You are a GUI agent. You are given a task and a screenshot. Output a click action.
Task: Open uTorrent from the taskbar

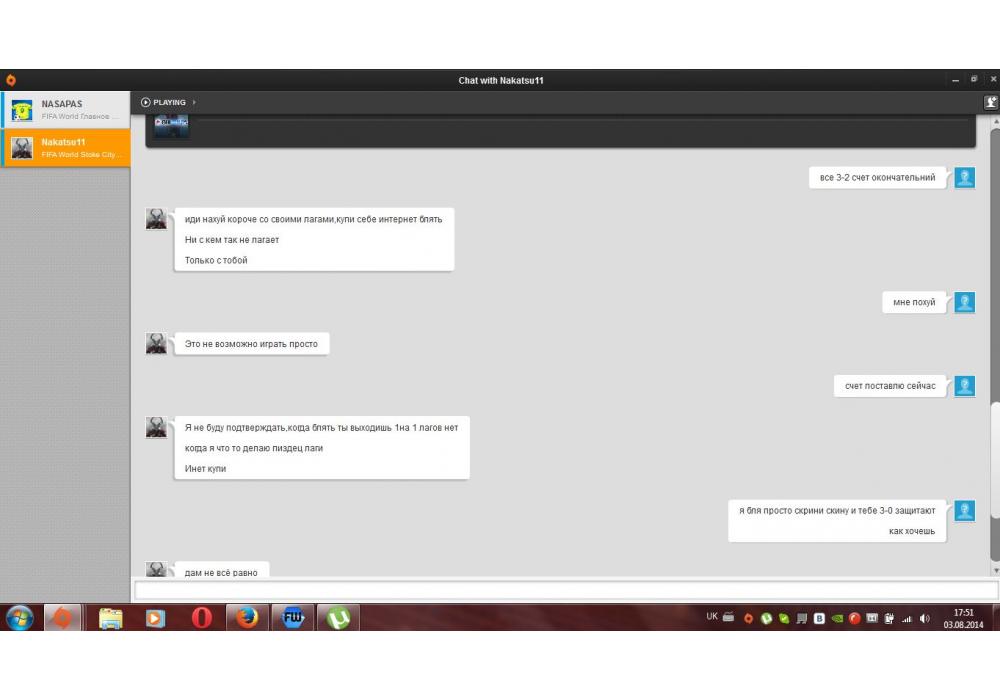[339, 618]
